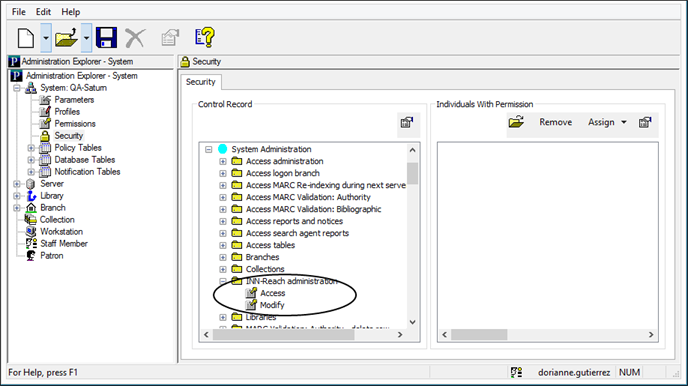The height and width of the screenshot is (386, 688).
Task: Click the properties icon next to Assign
Action: tap(645, 122)
